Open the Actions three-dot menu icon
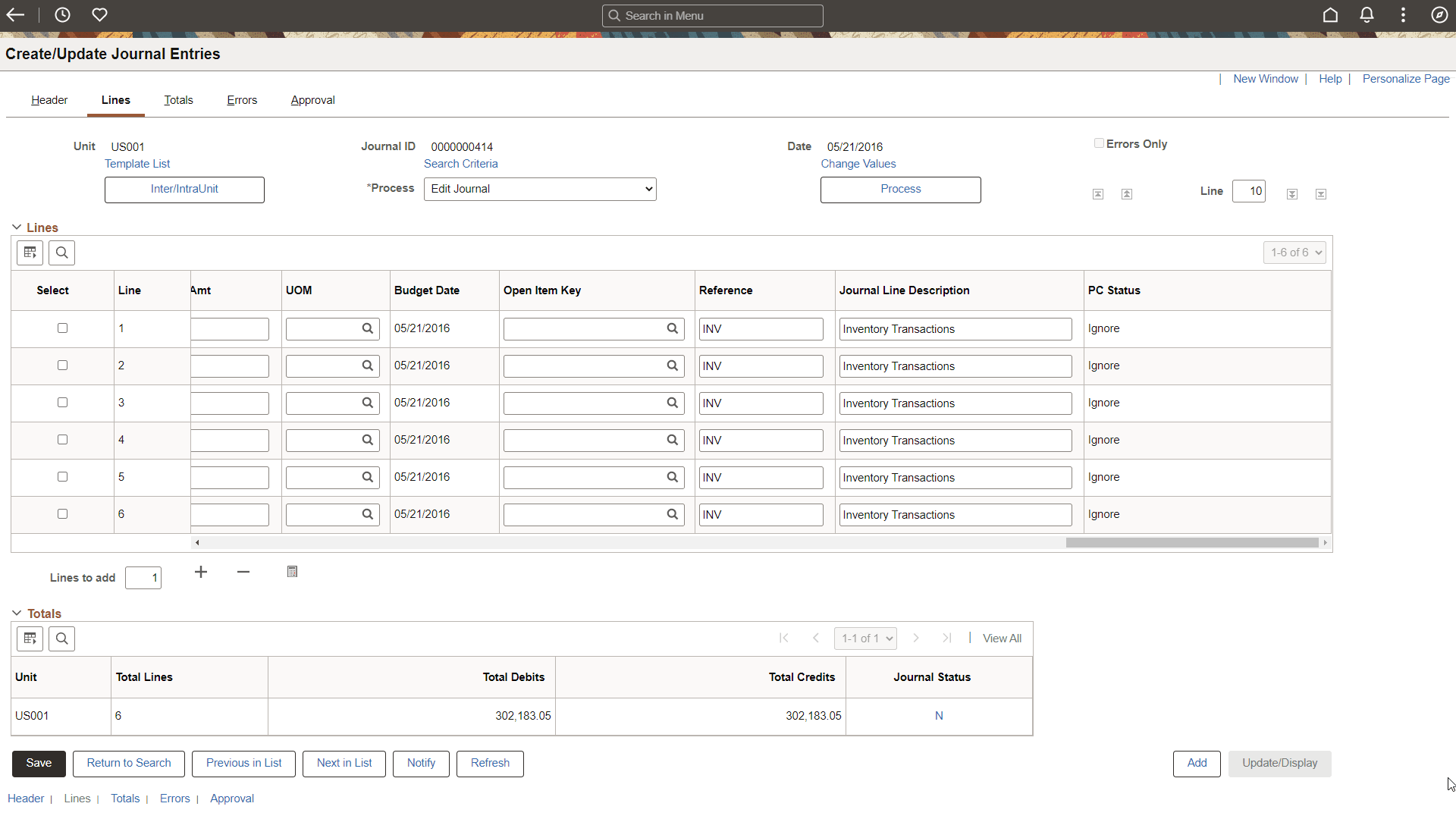 click(x=1403, y=14)
